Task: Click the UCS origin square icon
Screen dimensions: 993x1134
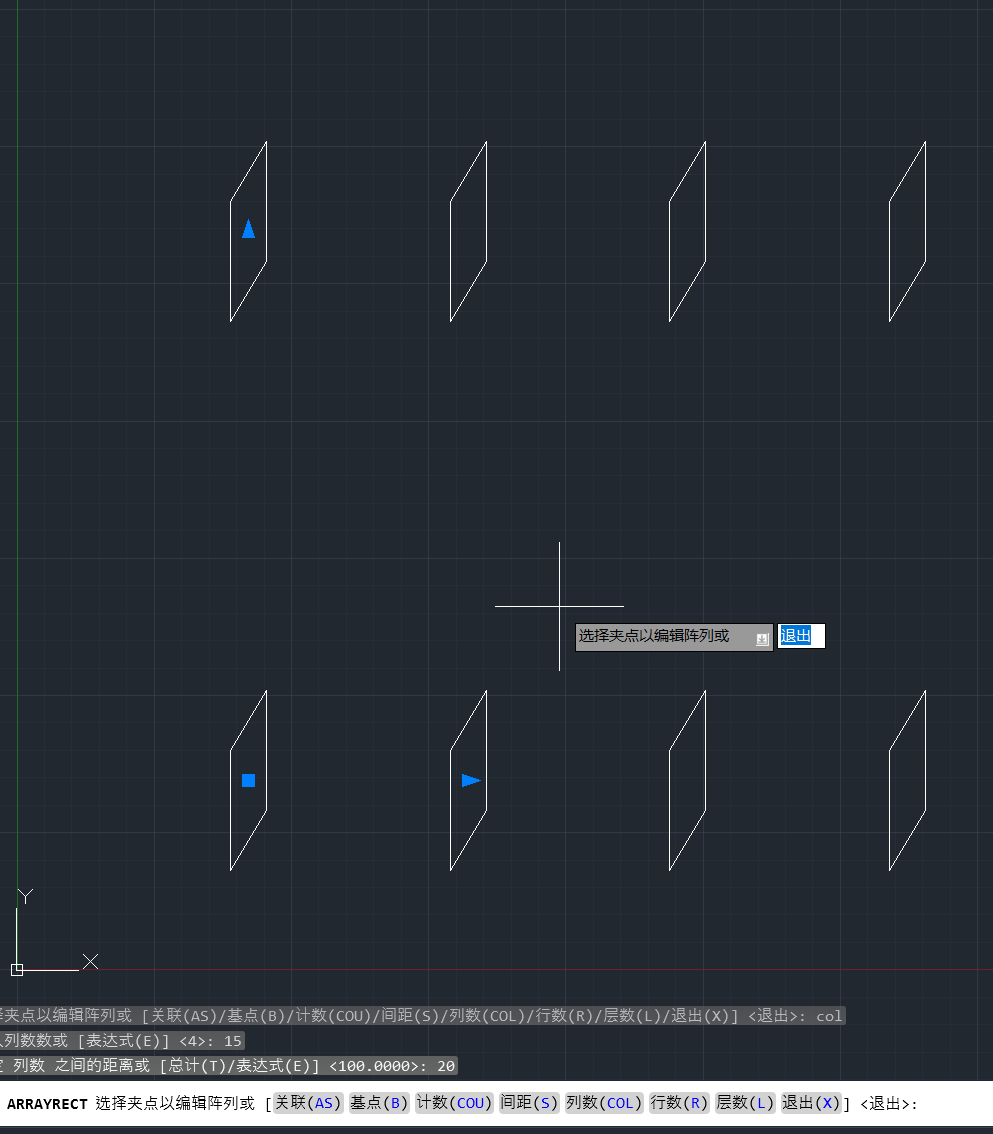Action: (17, 969)
